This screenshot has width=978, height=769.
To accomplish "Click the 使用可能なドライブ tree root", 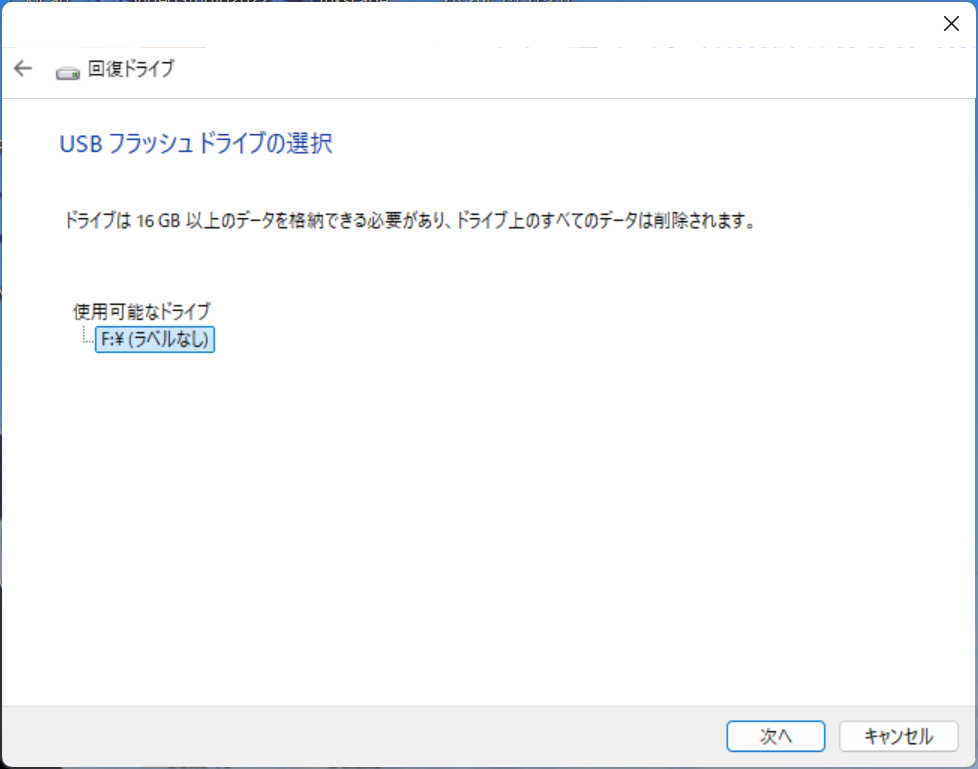I will [x=142, y=311].
